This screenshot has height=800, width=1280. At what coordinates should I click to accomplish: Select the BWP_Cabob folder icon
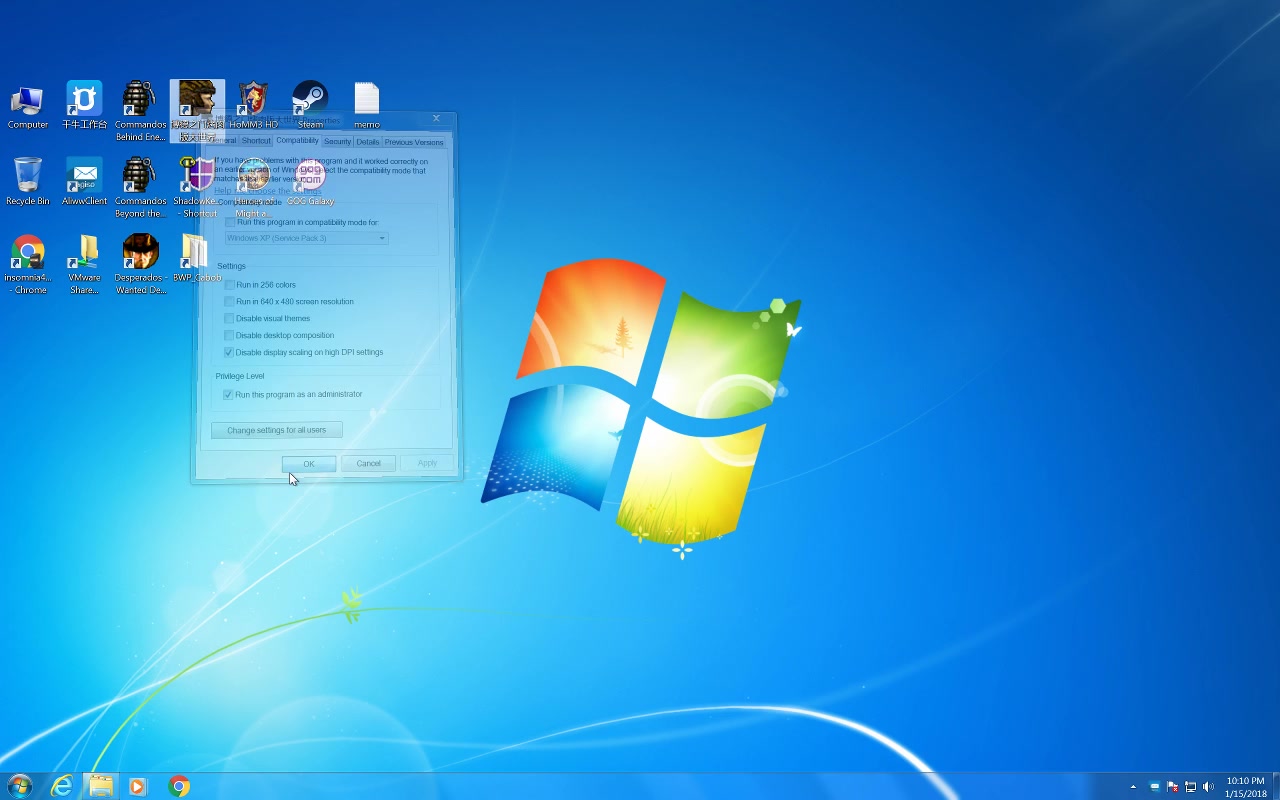pos(196,258)
